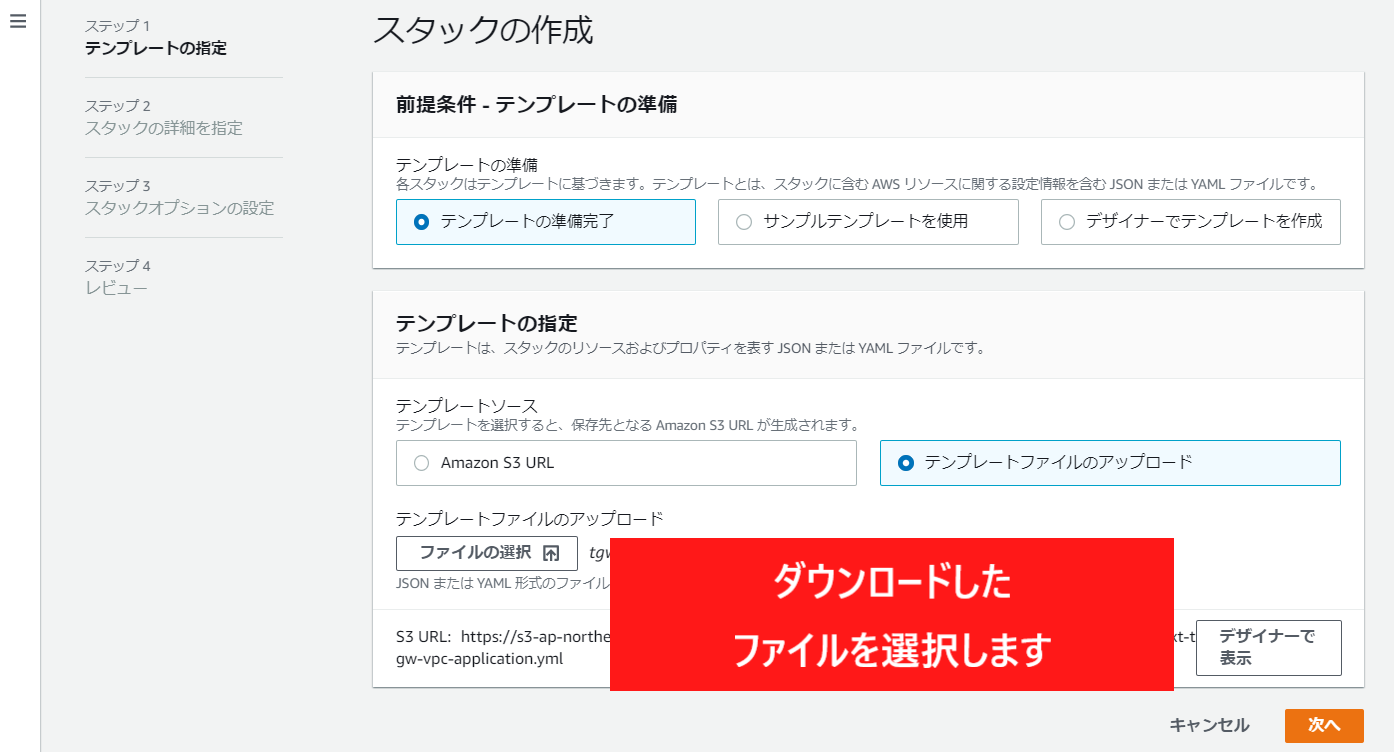This screenshot has height=752, width=1394.
Task: Select the テンプレートの準備完了 radio option
Action: (422, 222)
